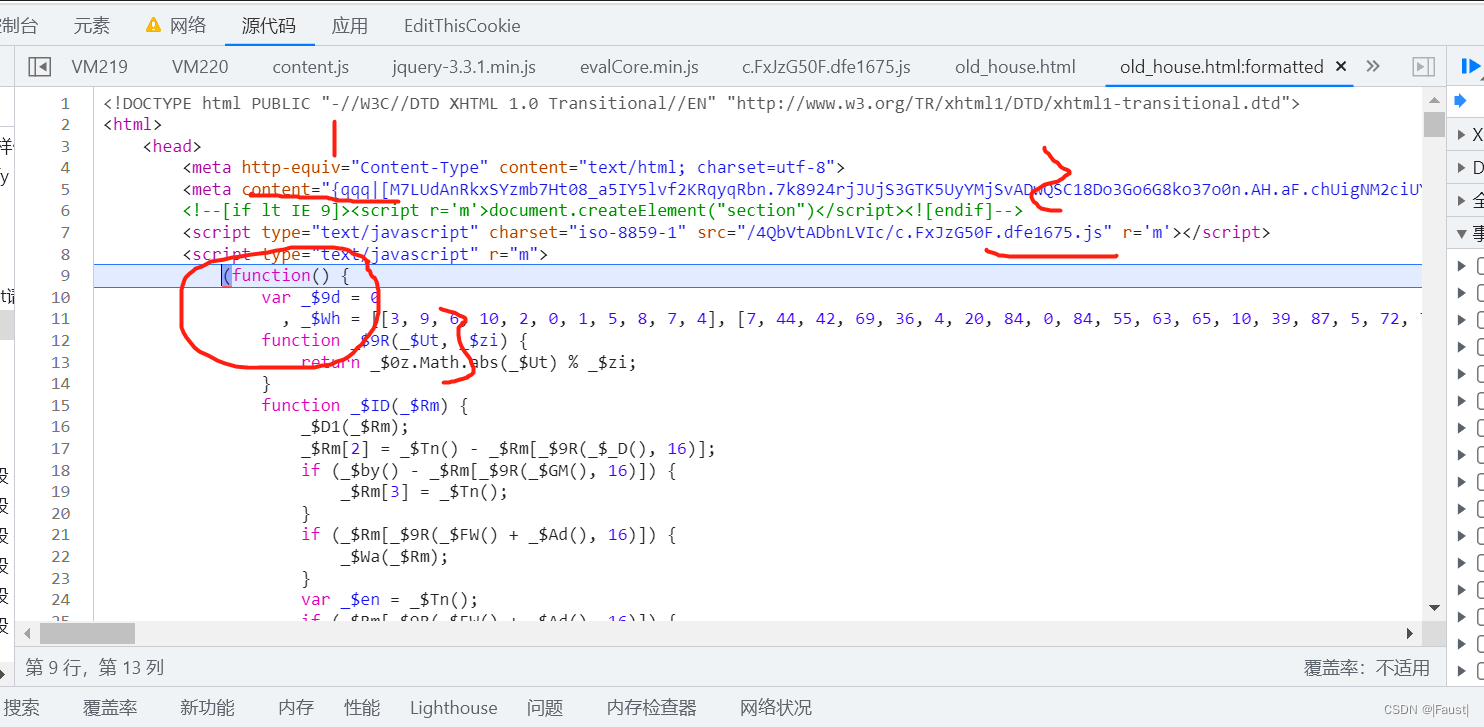
Task: Expand the X section in debugger sidebar
Action: click(x=1460, y=135)
